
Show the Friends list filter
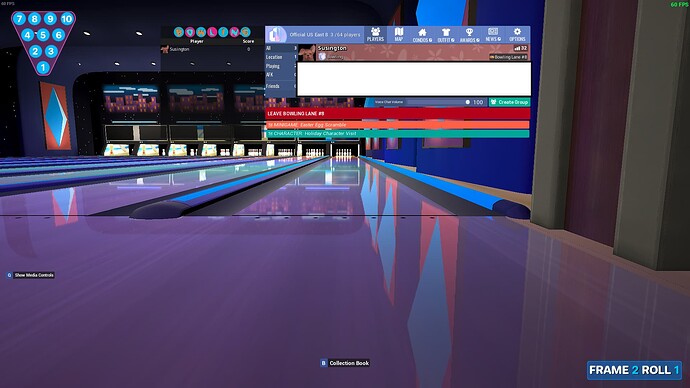click(x=281, y=86)
